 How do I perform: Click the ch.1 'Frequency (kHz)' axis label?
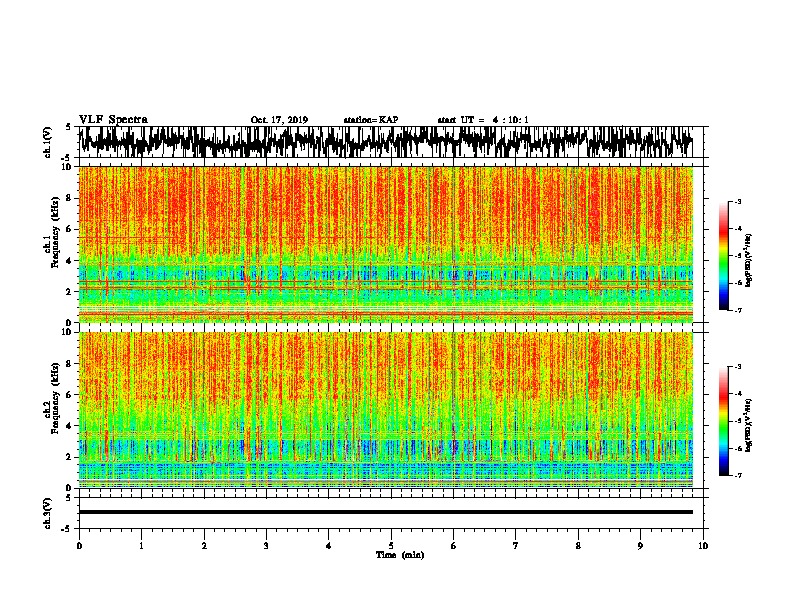tap(55, 232)
